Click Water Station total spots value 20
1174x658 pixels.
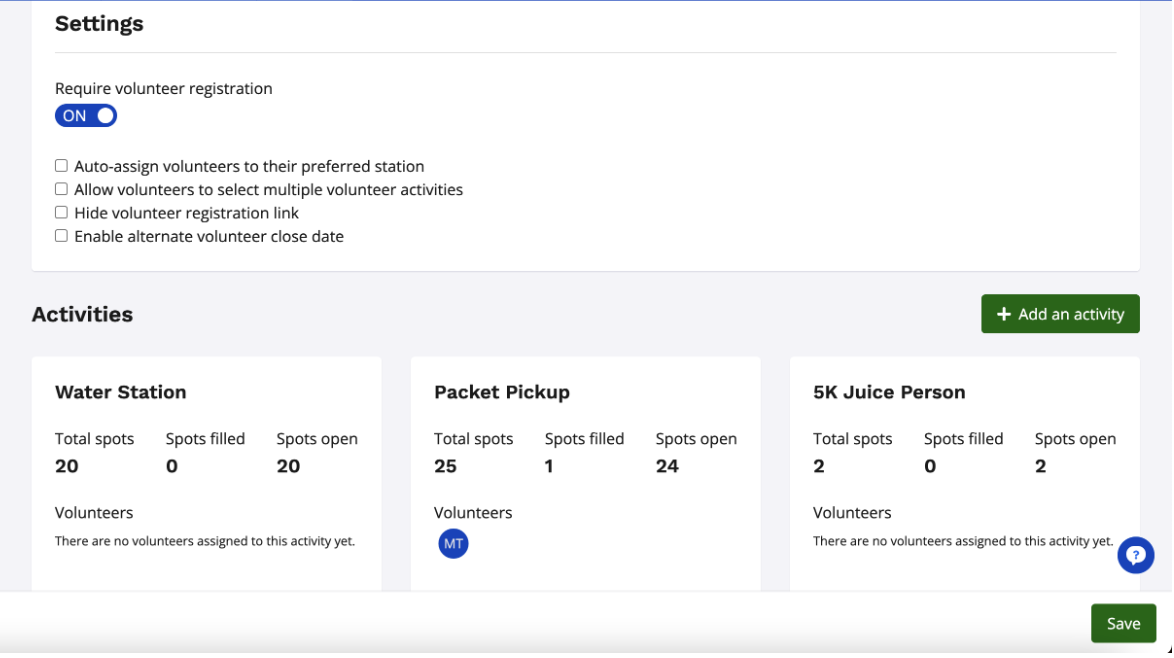click(66, 466)
